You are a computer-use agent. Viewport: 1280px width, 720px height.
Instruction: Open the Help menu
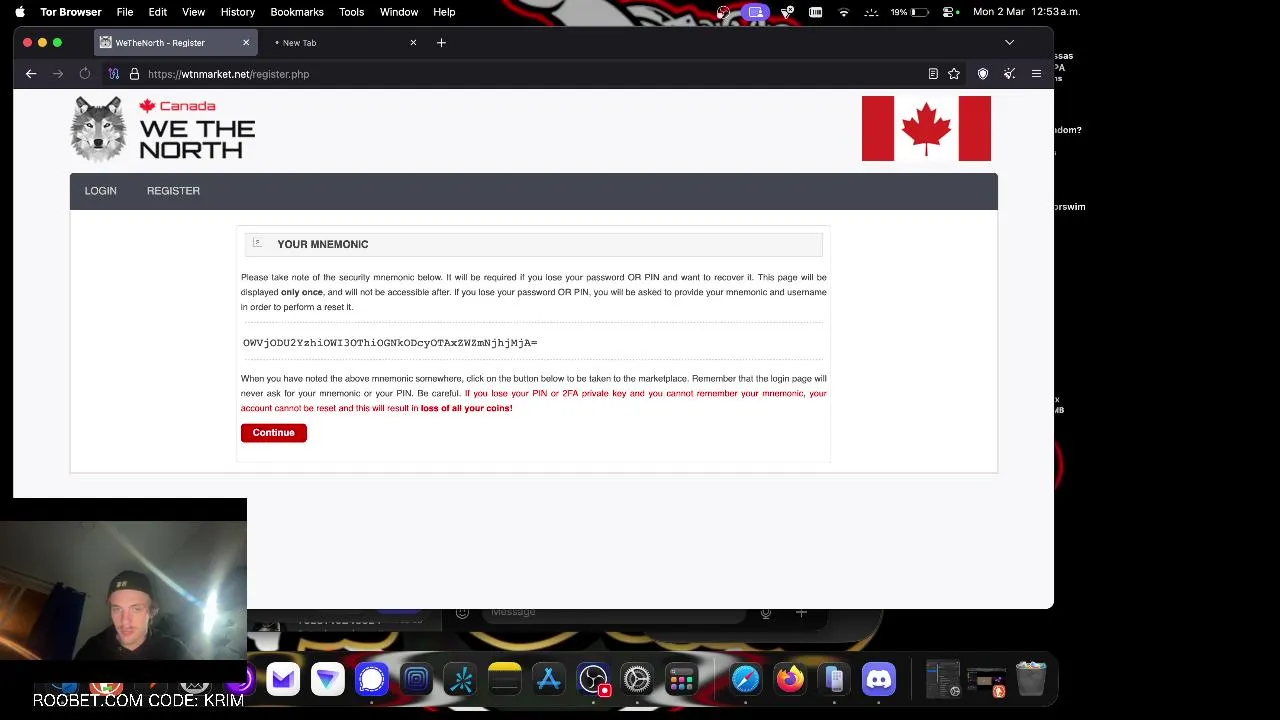click(444, 12)
